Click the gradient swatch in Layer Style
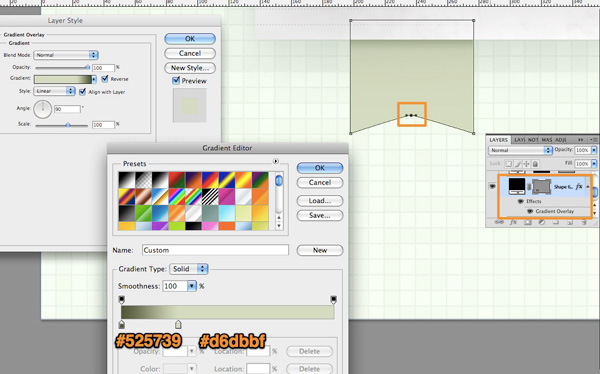Viewport: 600px width, 374px height. pos(63,79)
